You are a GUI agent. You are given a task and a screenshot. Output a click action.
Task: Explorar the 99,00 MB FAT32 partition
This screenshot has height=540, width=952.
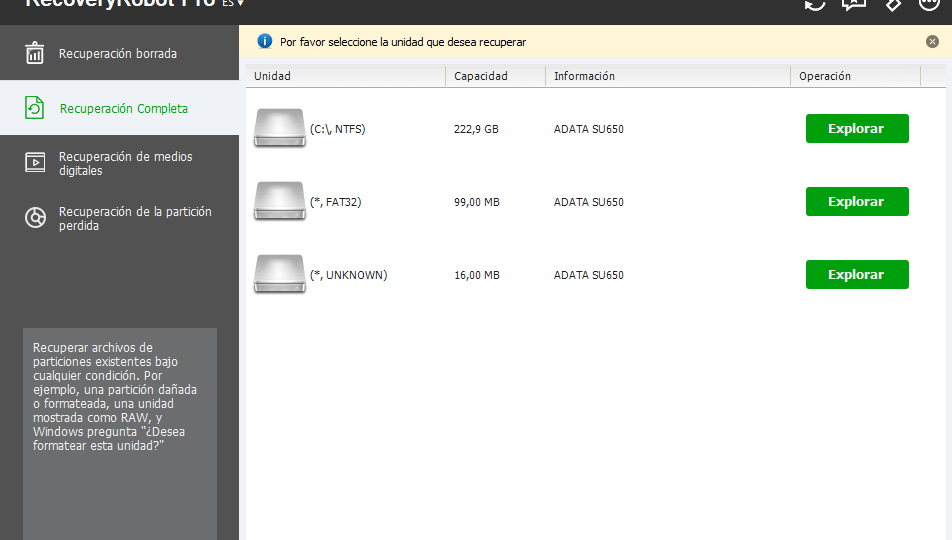(857, 201)
